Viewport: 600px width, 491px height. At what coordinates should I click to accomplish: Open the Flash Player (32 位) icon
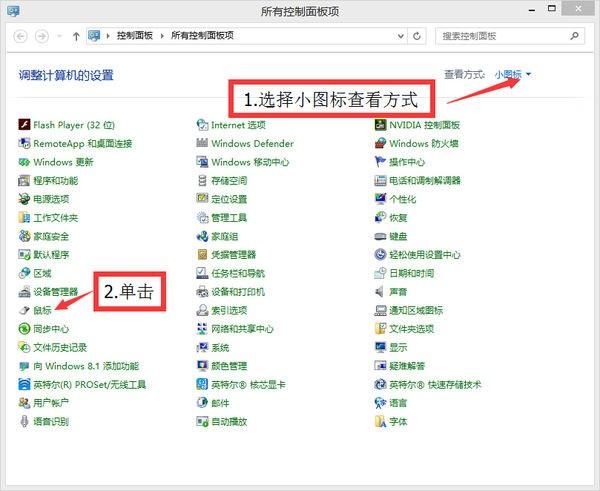tap(24, 125)
